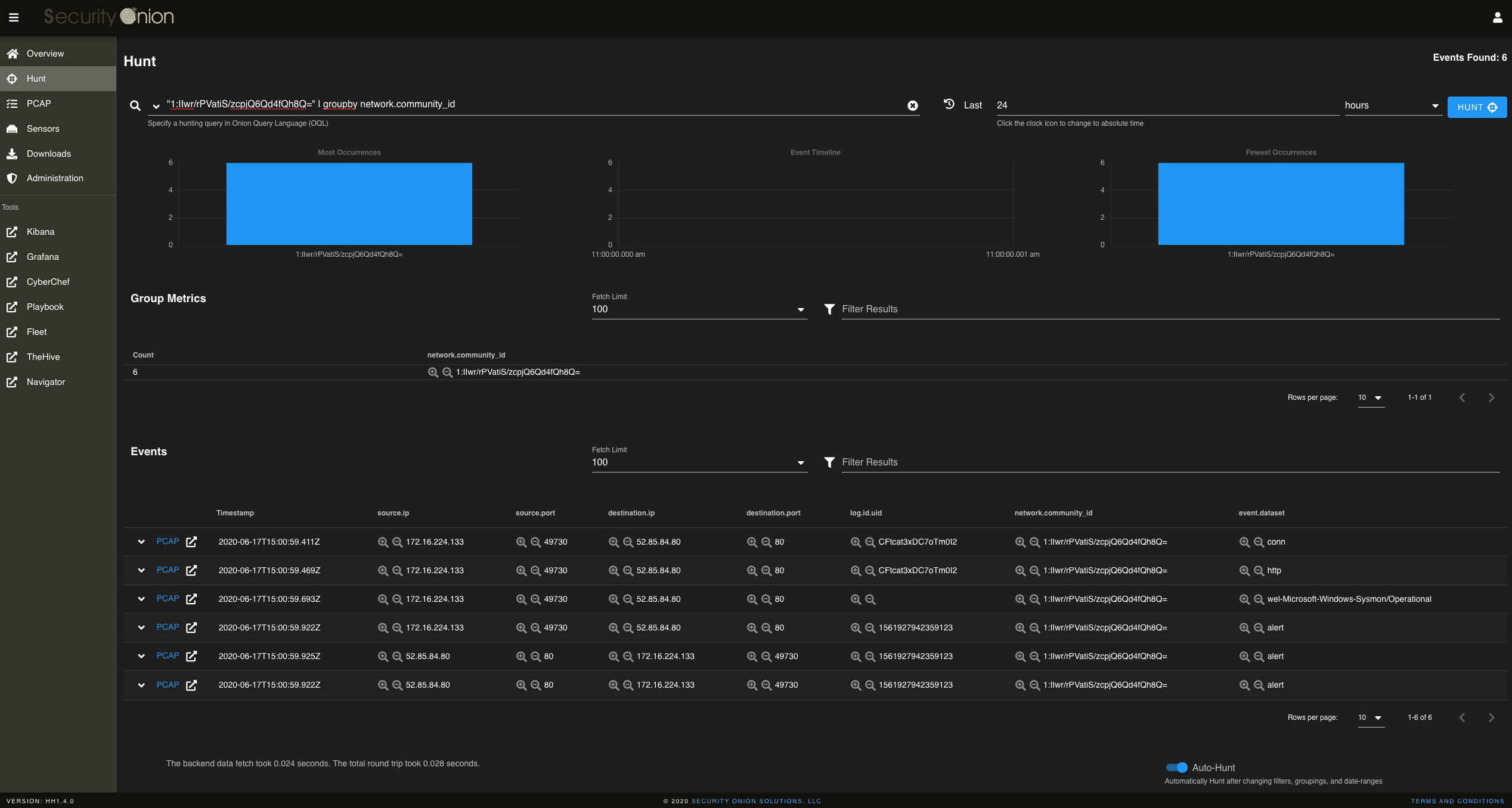The image size is (1512, 808).
Task: Select the Downloads icon in the sidebar
Action: (x=13, y=153)
